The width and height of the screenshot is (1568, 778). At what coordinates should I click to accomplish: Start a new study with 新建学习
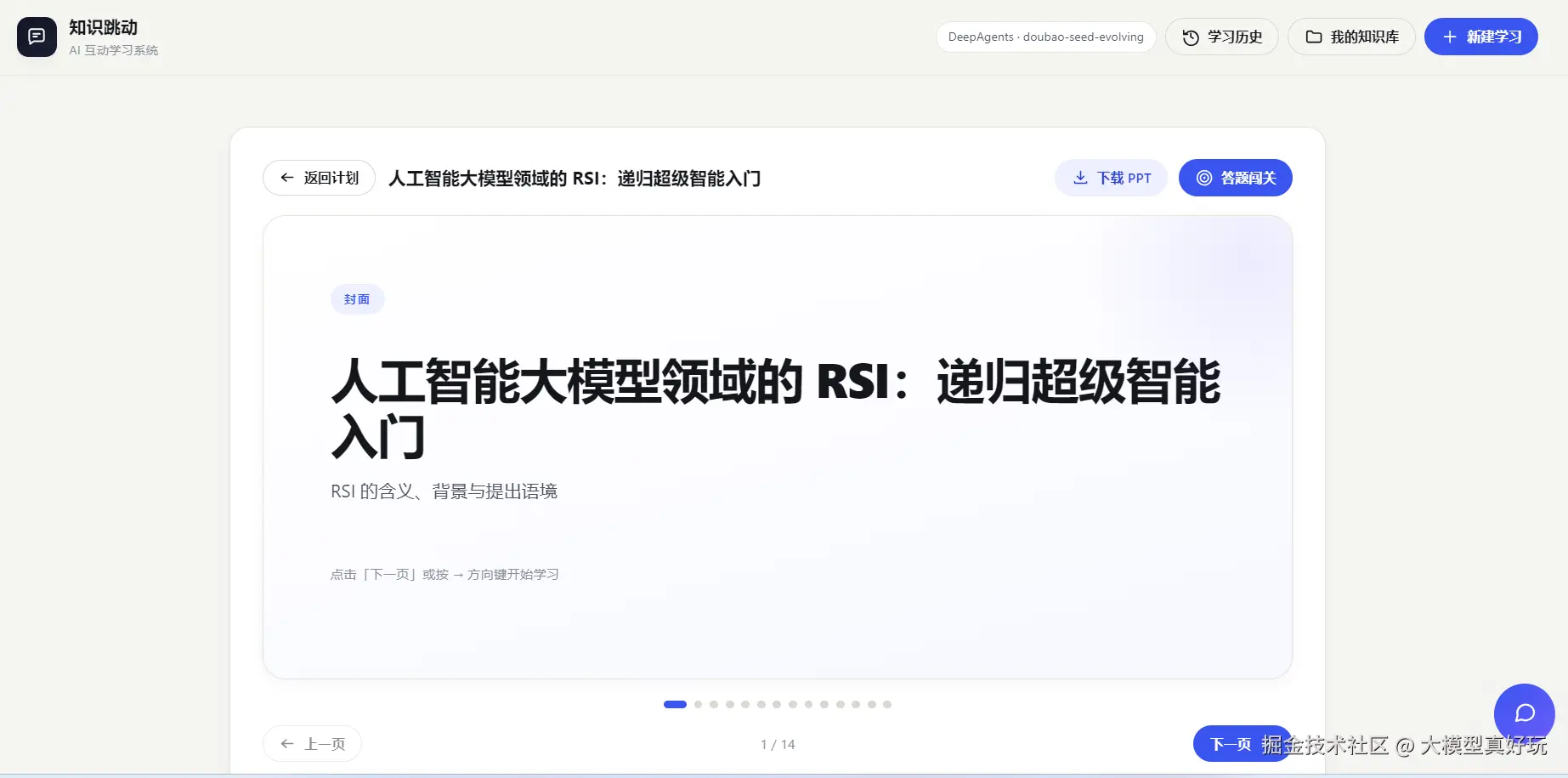pyautogui.click(x=1481, y=37)
